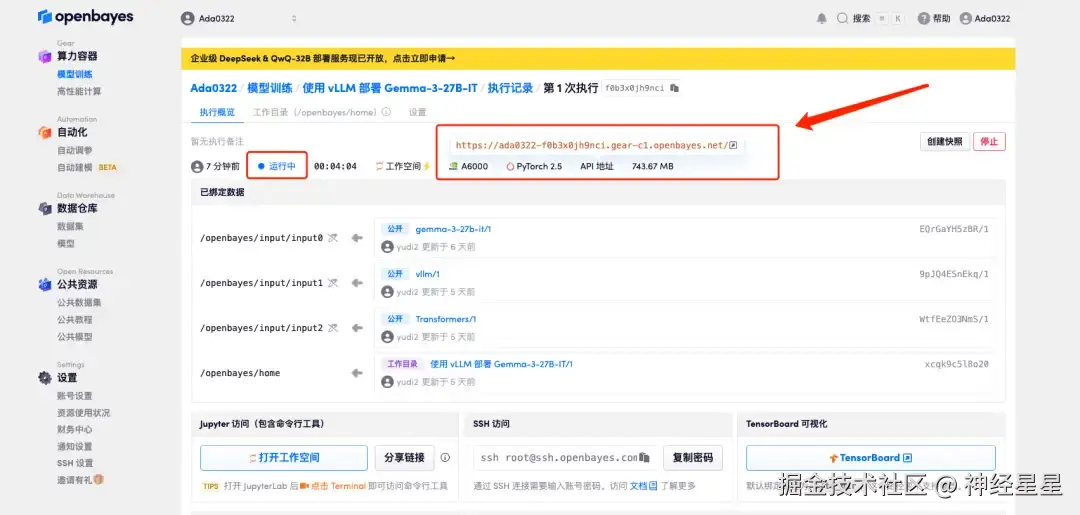Image resolution: width=1080 pixels, height=515 pixels.
Task: Open the API address URL link
Action: pos(592,145)
